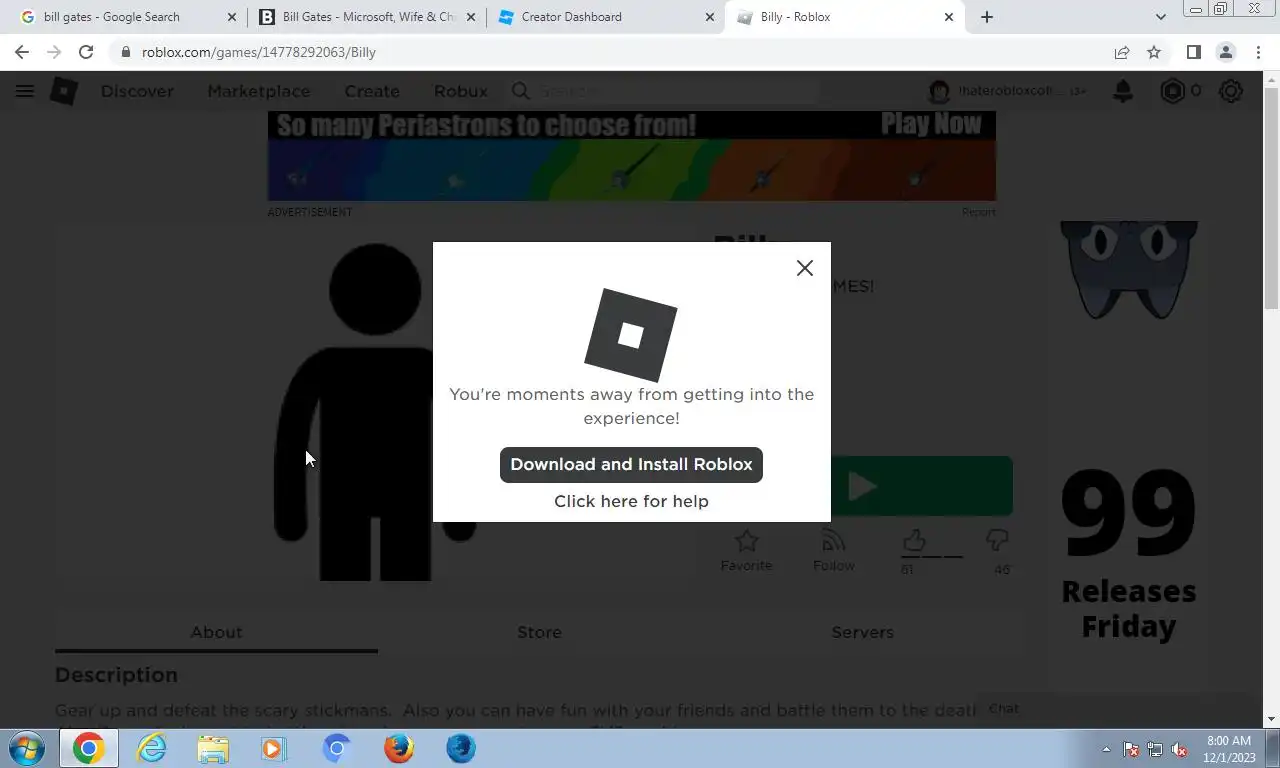Switch to the Store tab

tap(539, 632)
